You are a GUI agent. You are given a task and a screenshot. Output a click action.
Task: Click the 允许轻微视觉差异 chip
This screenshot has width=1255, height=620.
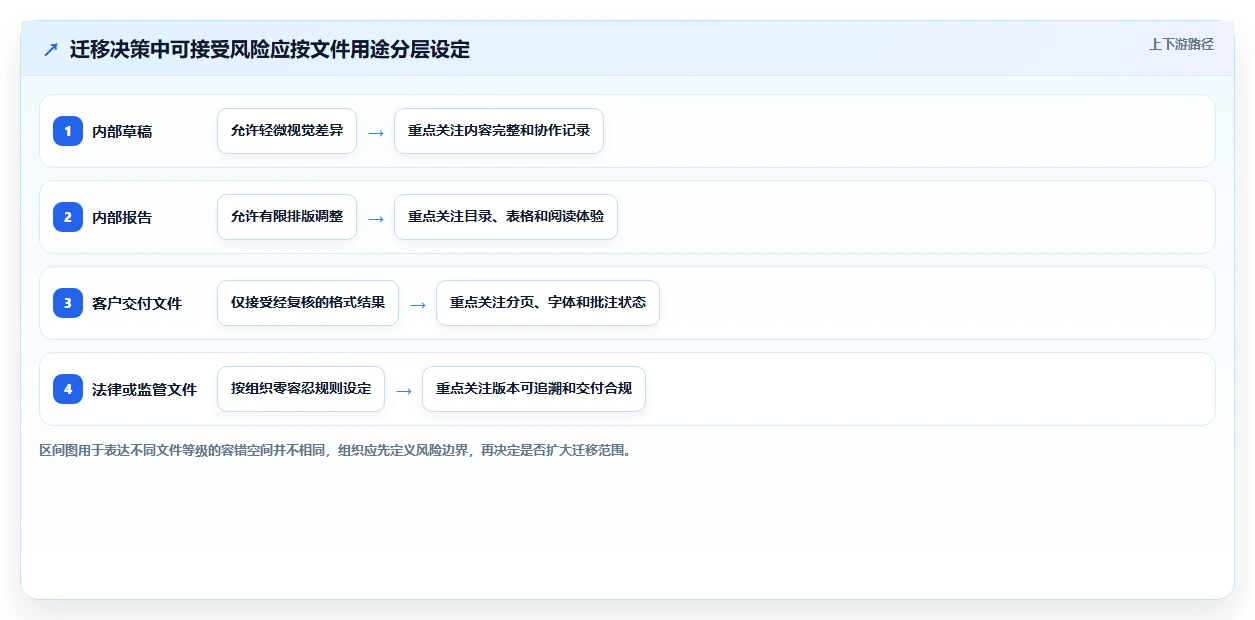[287, 131]
